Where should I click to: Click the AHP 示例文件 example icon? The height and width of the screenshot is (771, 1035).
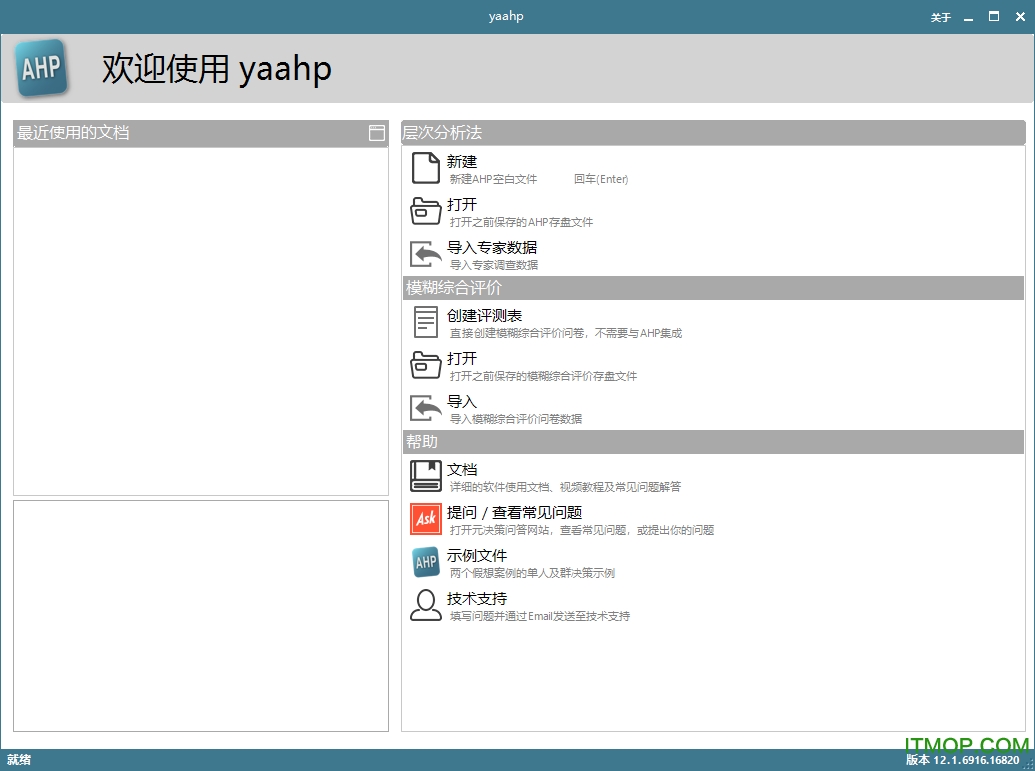pyautogui.click(x=425, y=562)
